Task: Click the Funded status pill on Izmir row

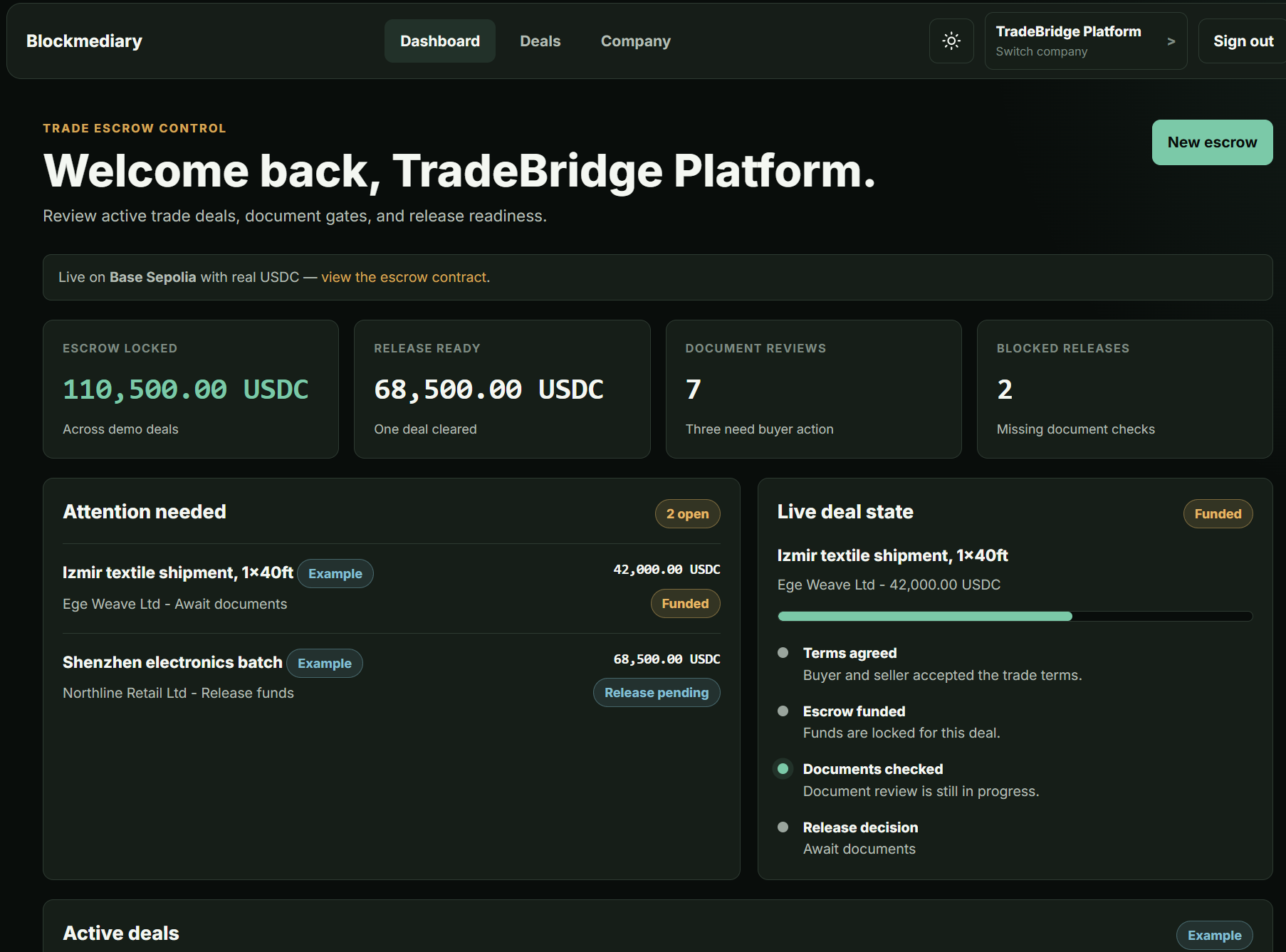Action: point(685,604)
